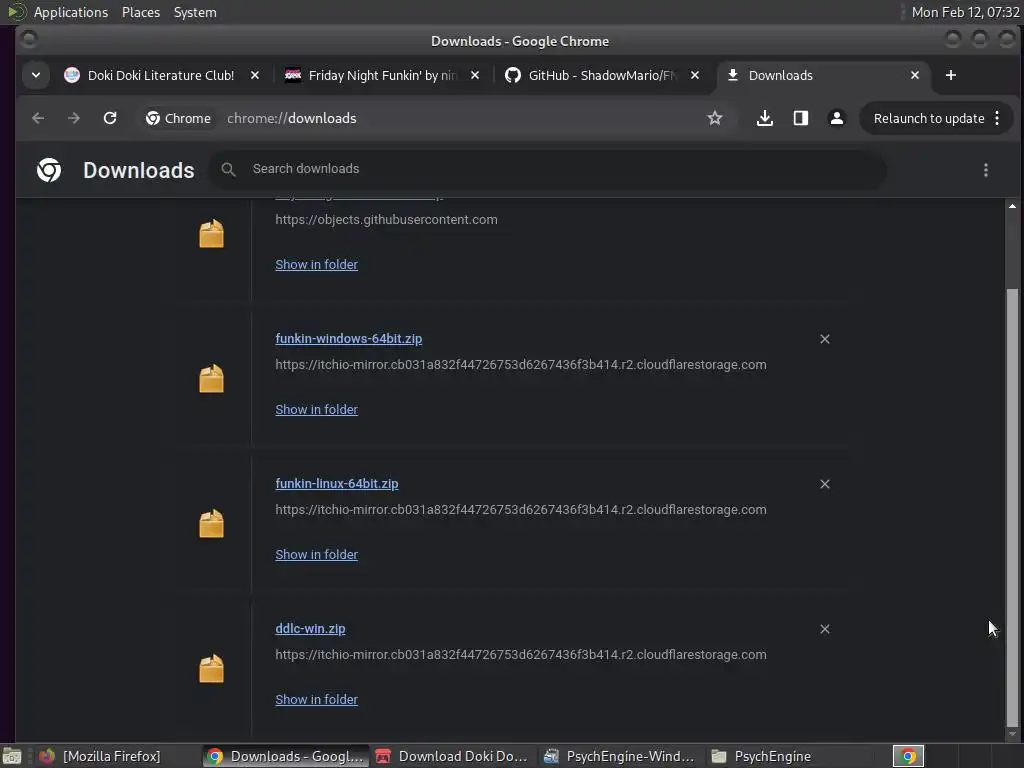Image resolution: width=1024 pixels, height=768 pixels.
Task: Open the Places menu
Action: (x=140, y=12)
